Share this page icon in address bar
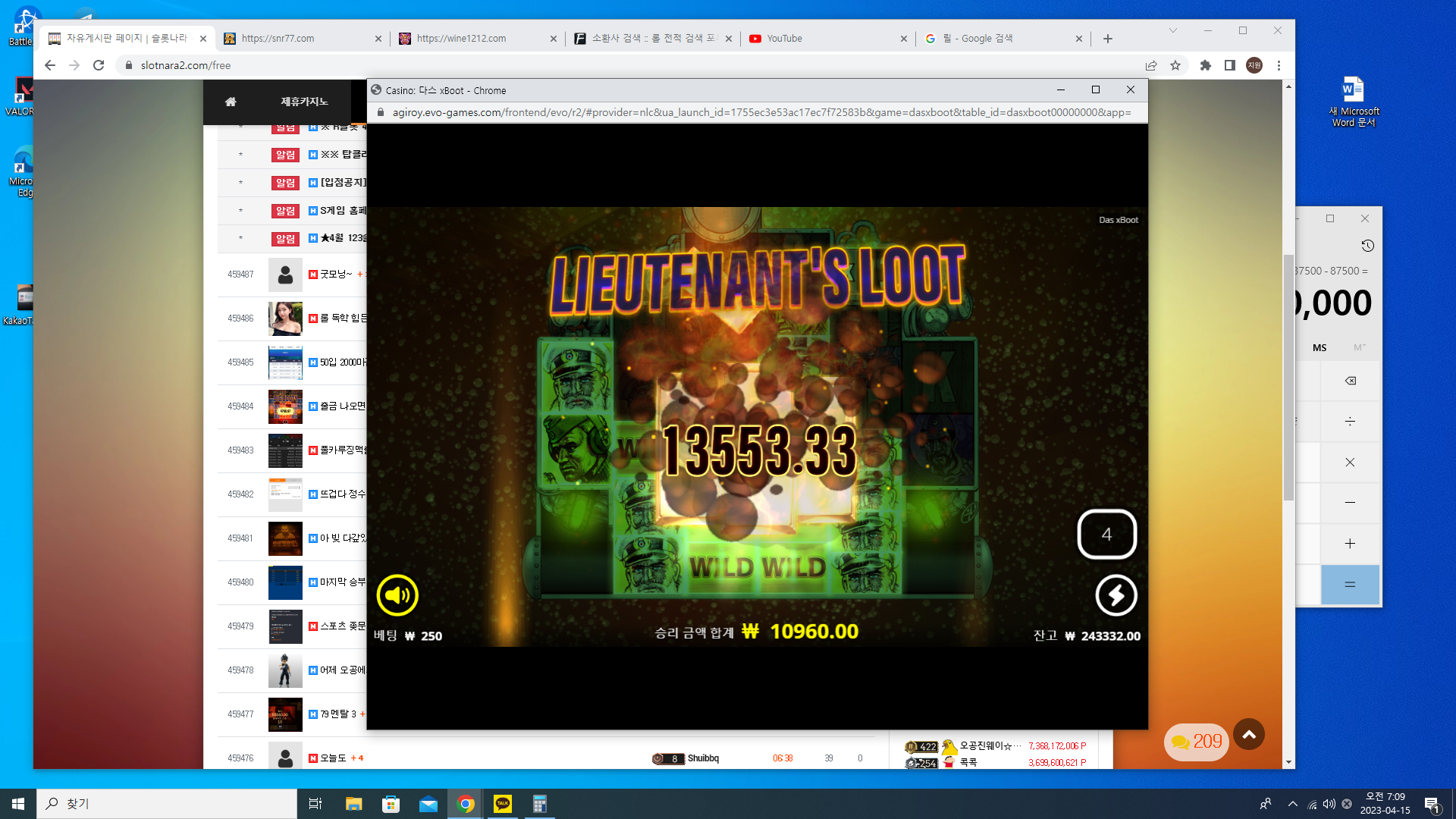Image resolution: width=1456 pixels, height=819 pixels. [1151, 65]
